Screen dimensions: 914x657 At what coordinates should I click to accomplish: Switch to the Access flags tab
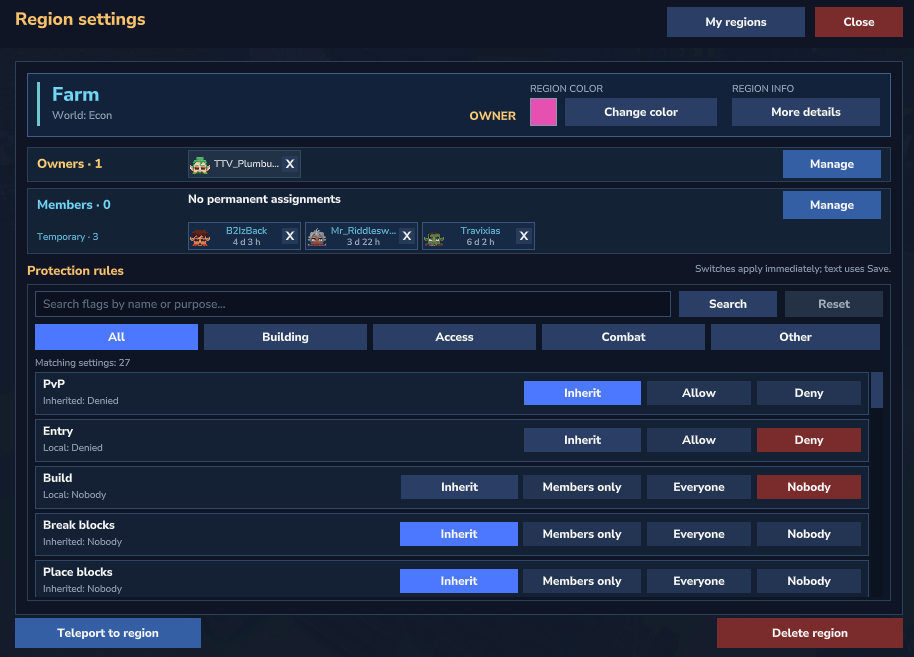click(x=455, y=337)
